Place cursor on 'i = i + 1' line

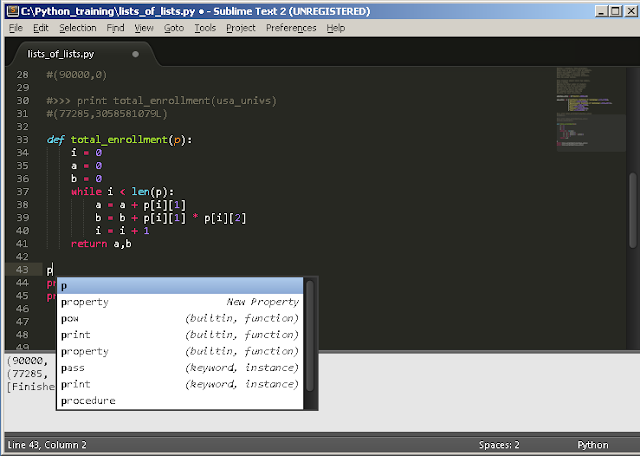122,231
